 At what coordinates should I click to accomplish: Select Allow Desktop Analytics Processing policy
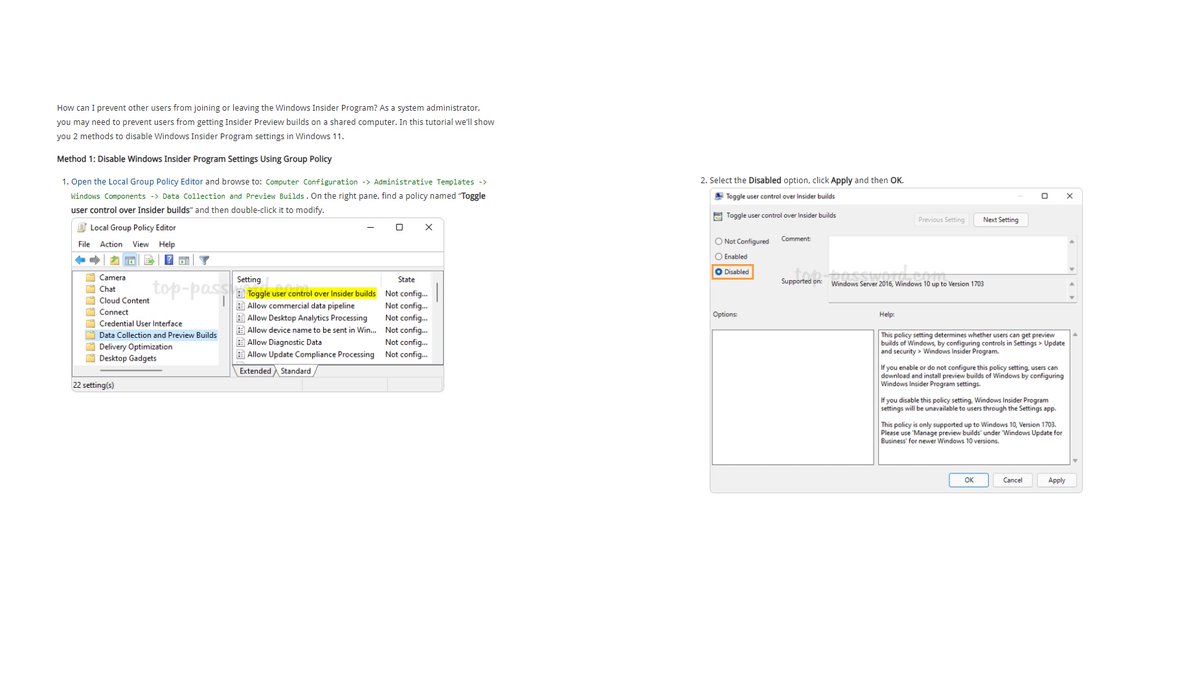pos(307,318)
